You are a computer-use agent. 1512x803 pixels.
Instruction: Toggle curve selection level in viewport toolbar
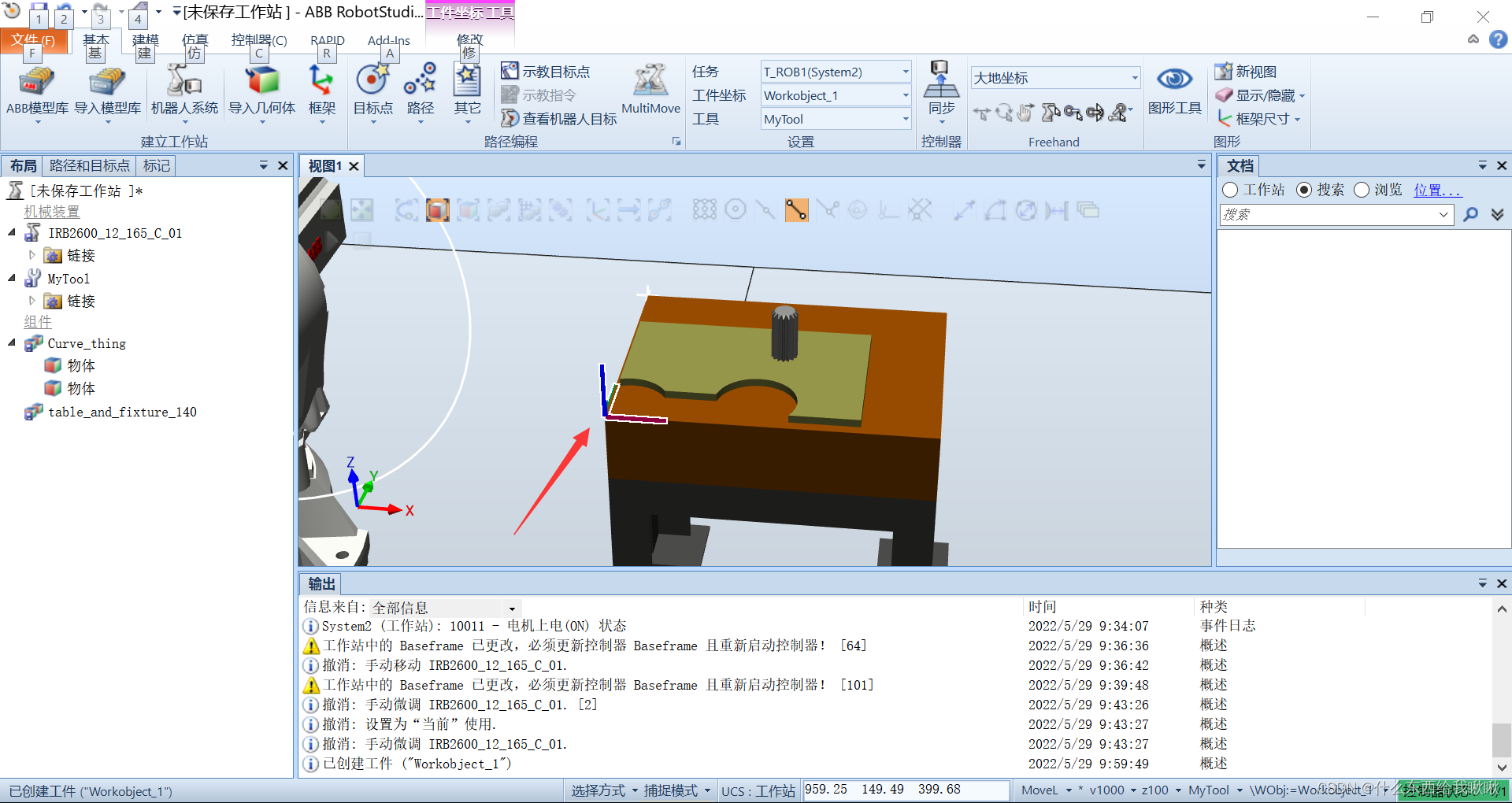click(407, 210)
